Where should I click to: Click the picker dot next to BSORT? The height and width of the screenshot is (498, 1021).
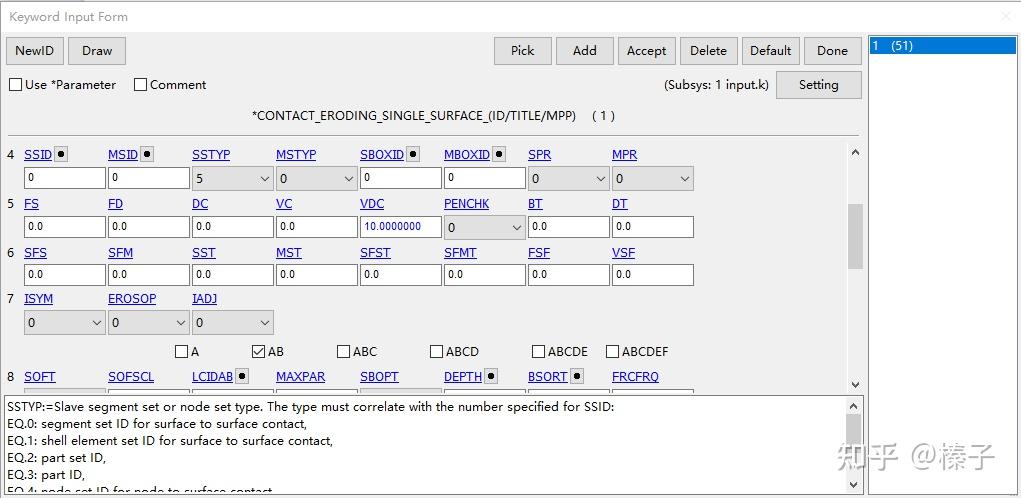(576, 376)
